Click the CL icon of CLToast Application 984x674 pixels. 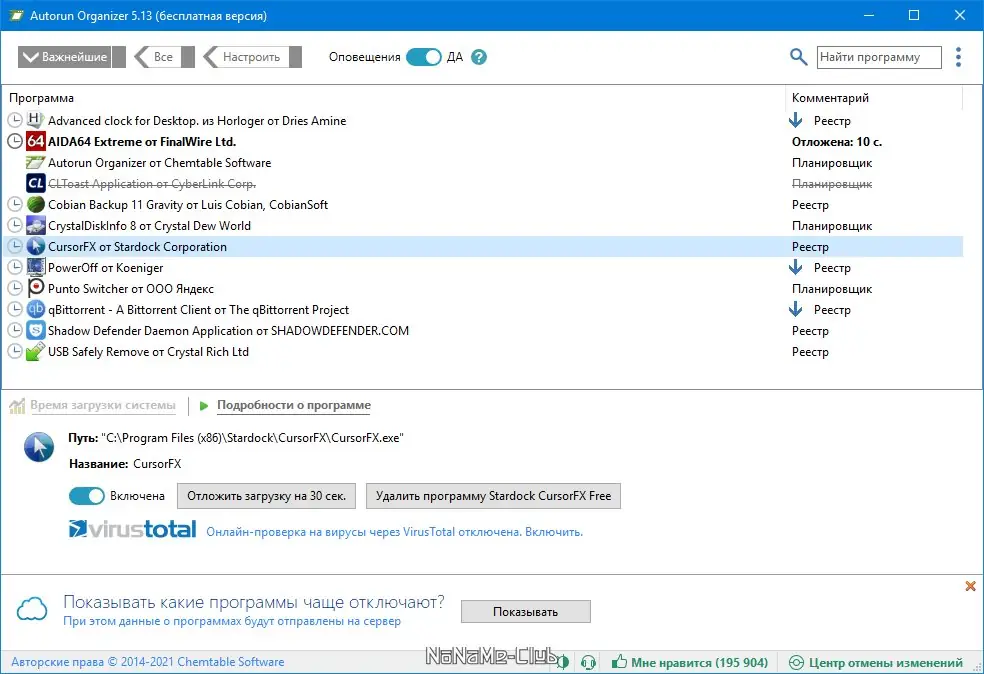point(36,183)
